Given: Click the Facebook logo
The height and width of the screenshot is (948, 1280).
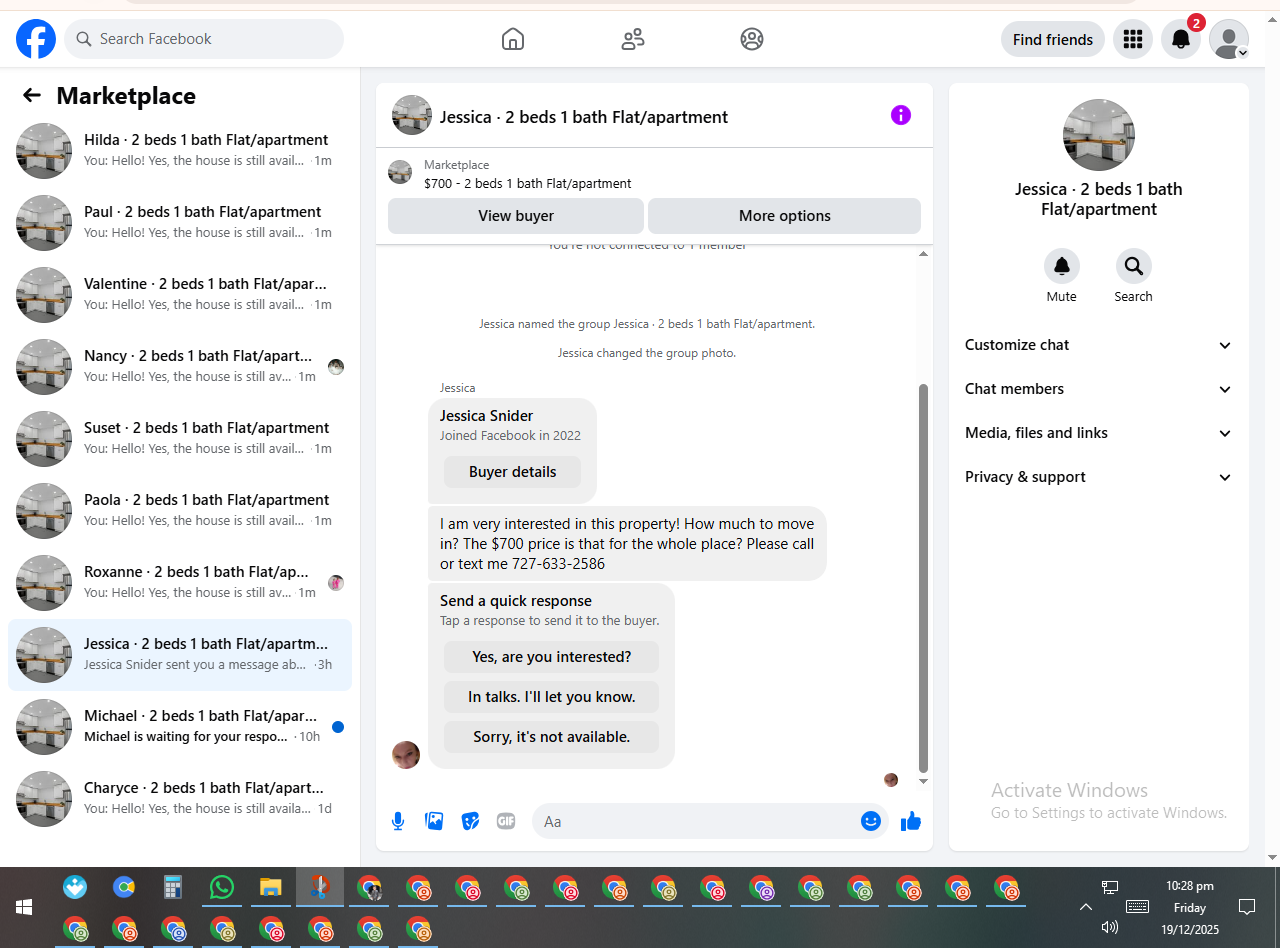Looking at the screenshot, I should click(36, 39).
